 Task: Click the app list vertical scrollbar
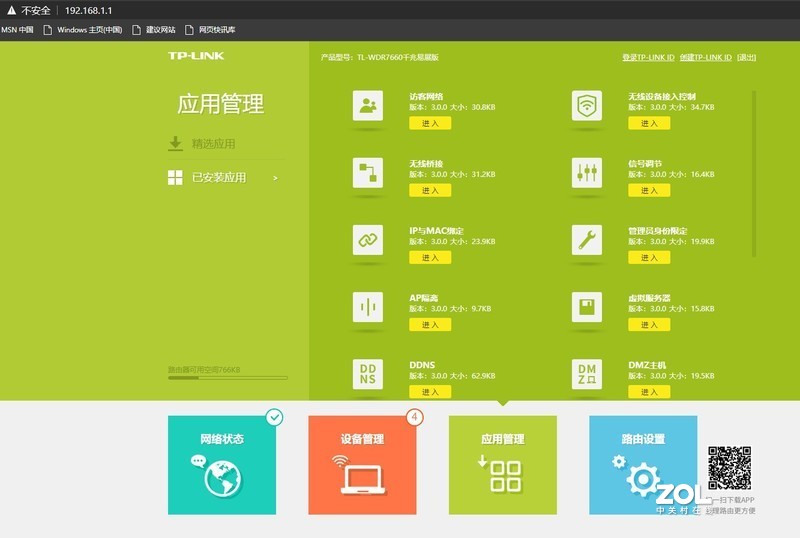pos(754,174)
